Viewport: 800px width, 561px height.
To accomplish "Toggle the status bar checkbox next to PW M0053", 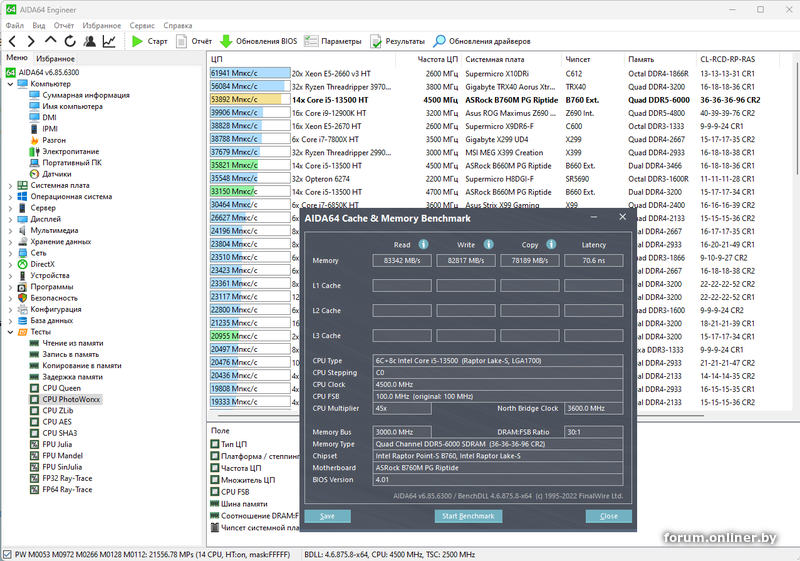I will coord(7,554).
